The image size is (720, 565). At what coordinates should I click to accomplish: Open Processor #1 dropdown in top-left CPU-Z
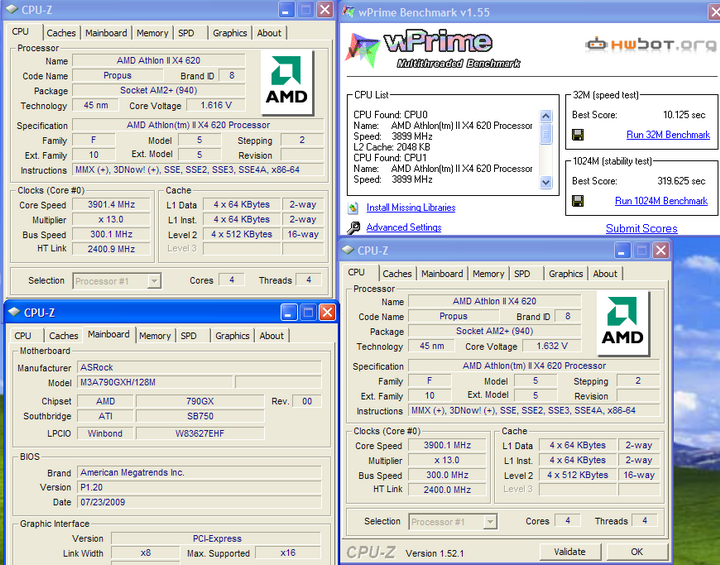click(154, 281)
